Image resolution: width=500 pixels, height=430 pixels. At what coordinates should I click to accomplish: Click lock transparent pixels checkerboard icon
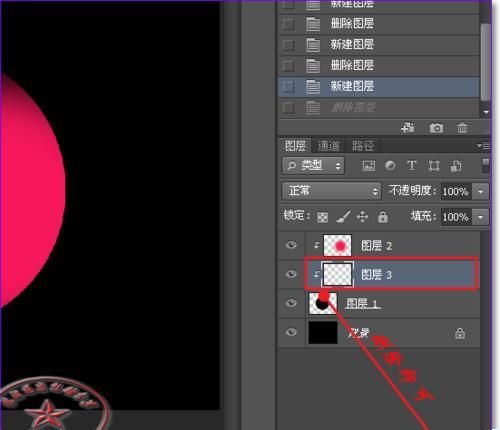coord(322,217)
